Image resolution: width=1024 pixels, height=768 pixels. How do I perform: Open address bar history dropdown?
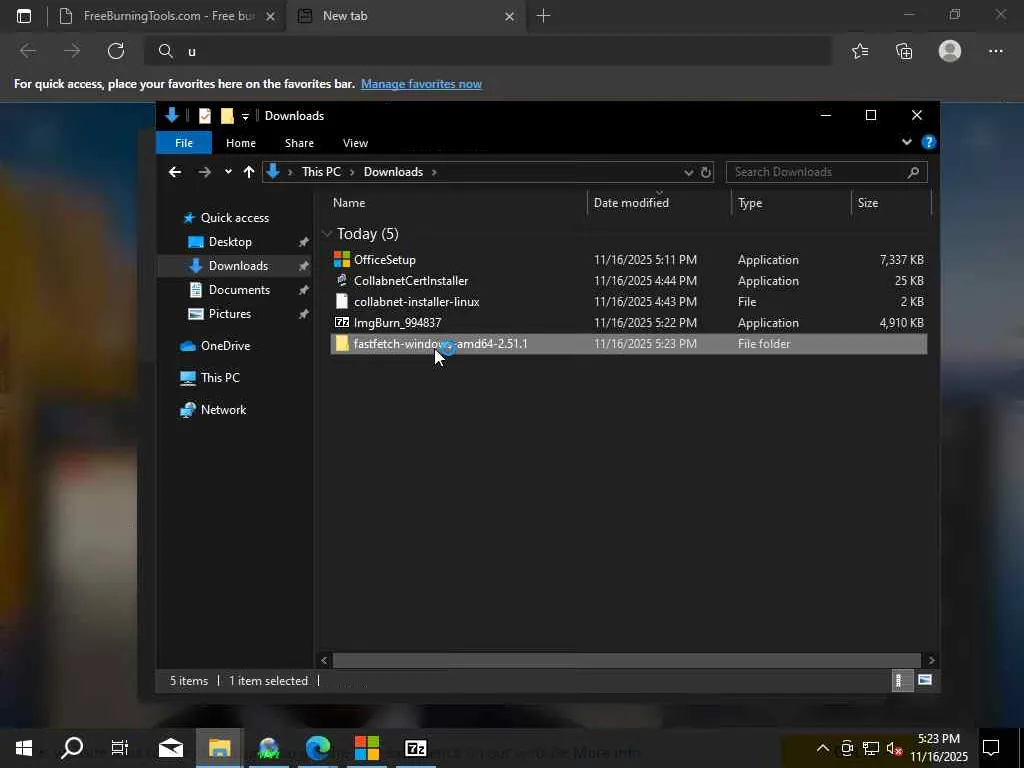688,172
